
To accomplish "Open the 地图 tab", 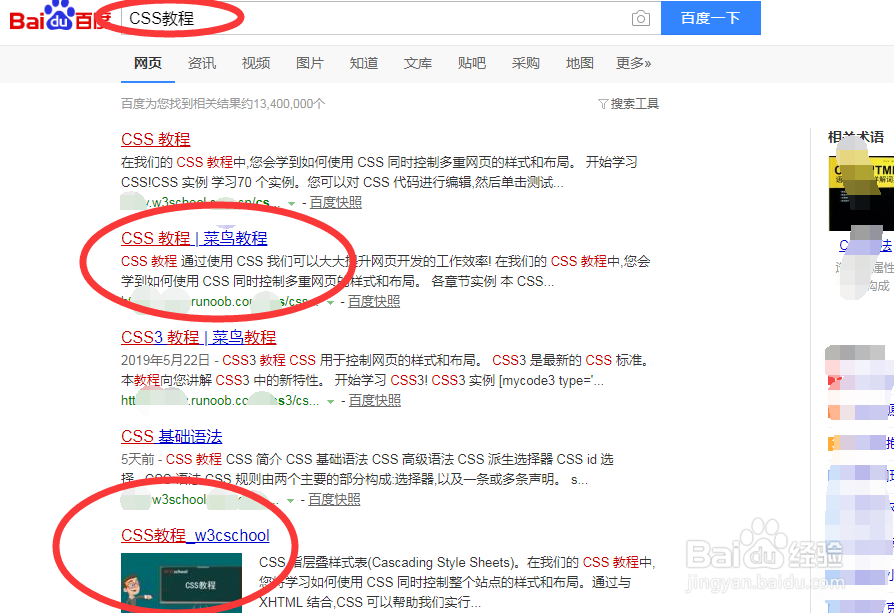I will pyautogui.click(x=580, y=62).
